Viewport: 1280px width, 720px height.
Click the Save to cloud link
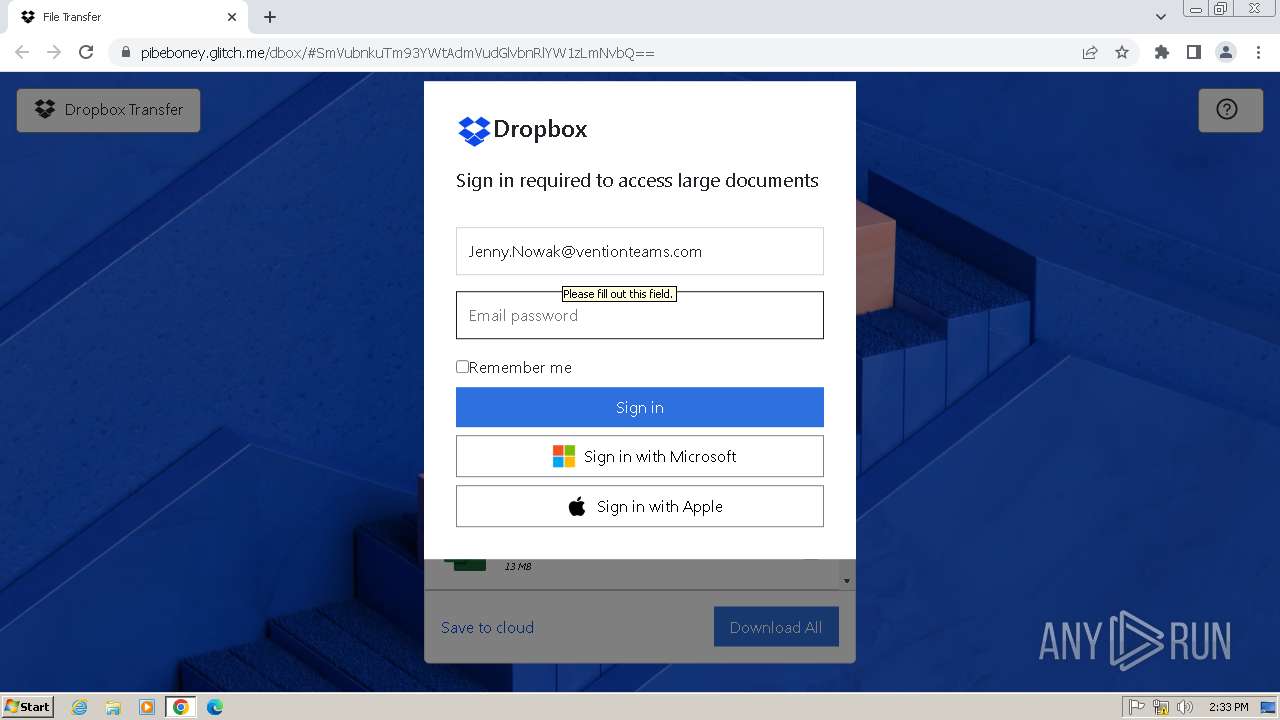pyautogui.click(x=487, y=627)
